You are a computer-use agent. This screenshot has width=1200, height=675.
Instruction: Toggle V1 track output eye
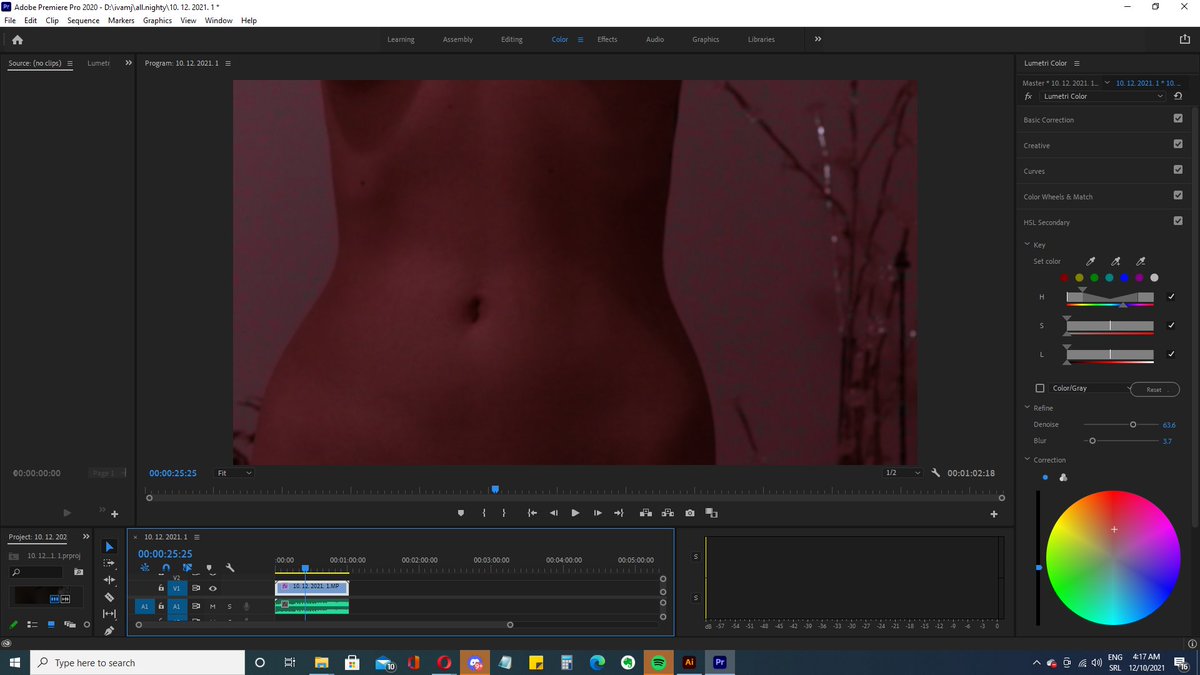click(213, 588)
